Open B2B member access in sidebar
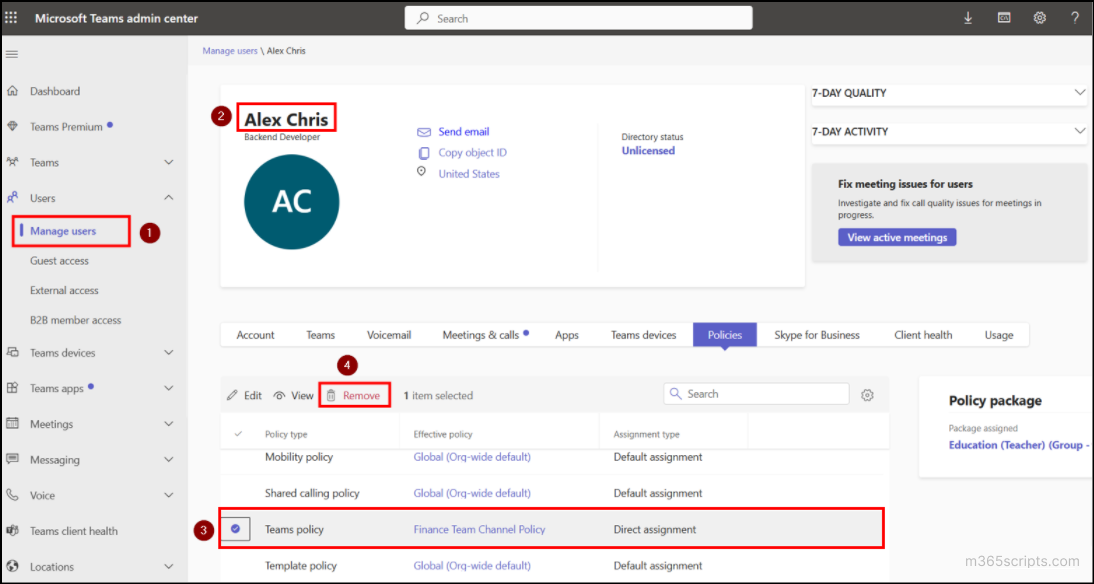The height and width of the screenshot is (584, 1094). (x=75, y=320)
